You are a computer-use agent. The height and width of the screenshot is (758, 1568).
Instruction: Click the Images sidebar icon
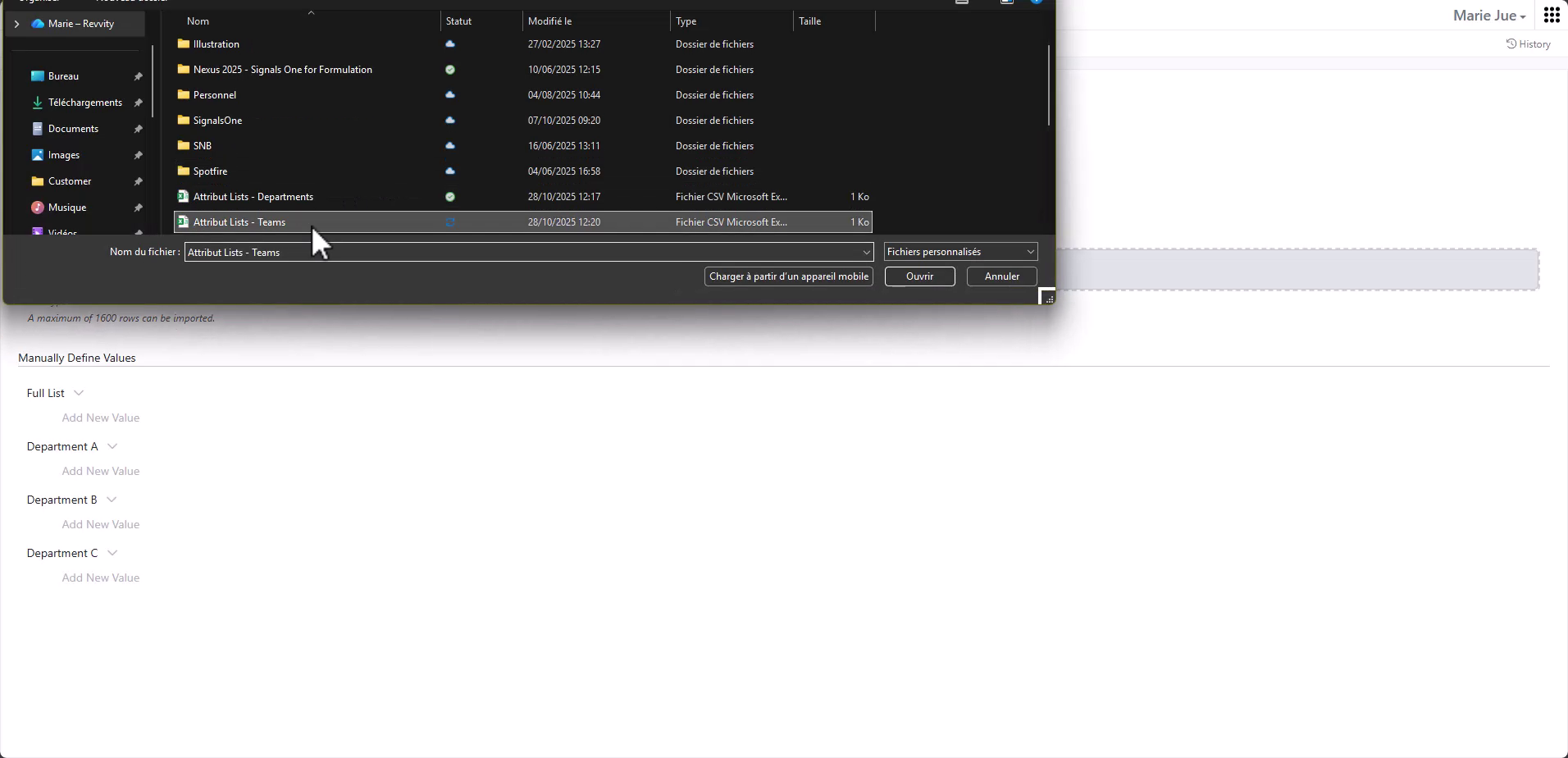(x=39, y=154)
